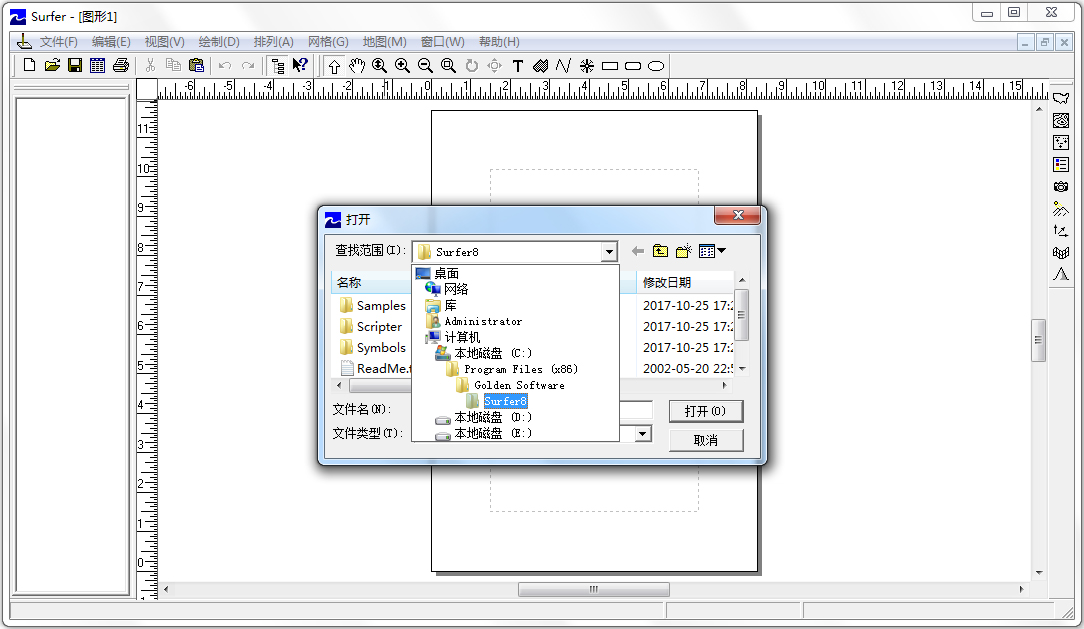
Task: Click the New Contour Map icon
Action: 1061,120
